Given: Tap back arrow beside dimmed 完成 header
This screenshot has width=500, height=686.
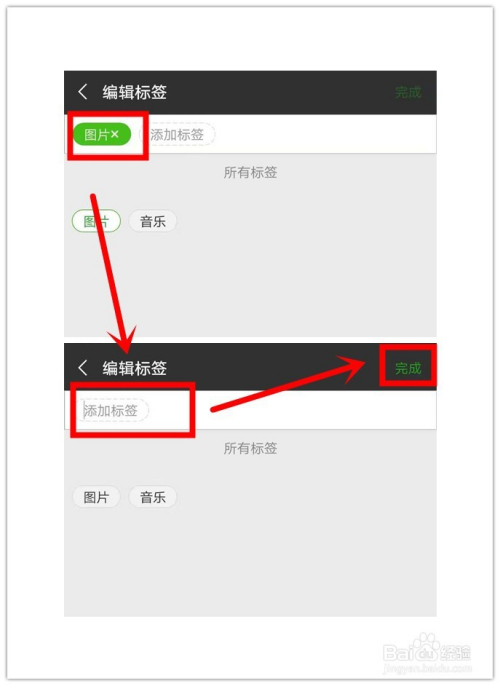Looking at the screenshot, I should click(x=82, y=92).
